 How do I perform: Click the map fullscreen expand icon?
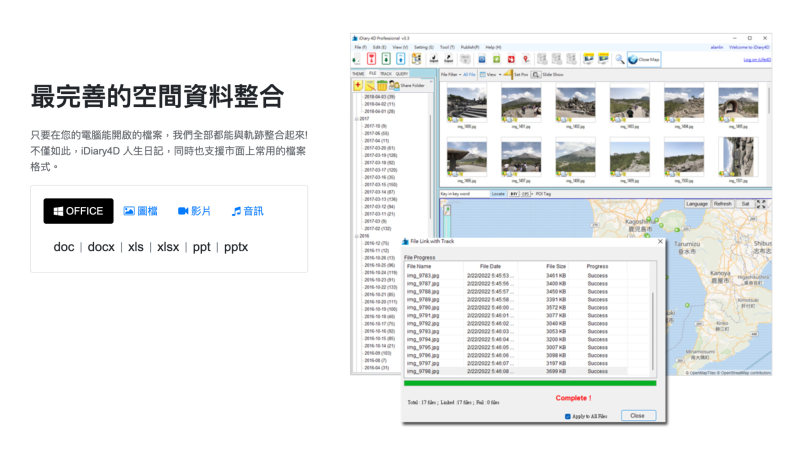coord(761,204)
